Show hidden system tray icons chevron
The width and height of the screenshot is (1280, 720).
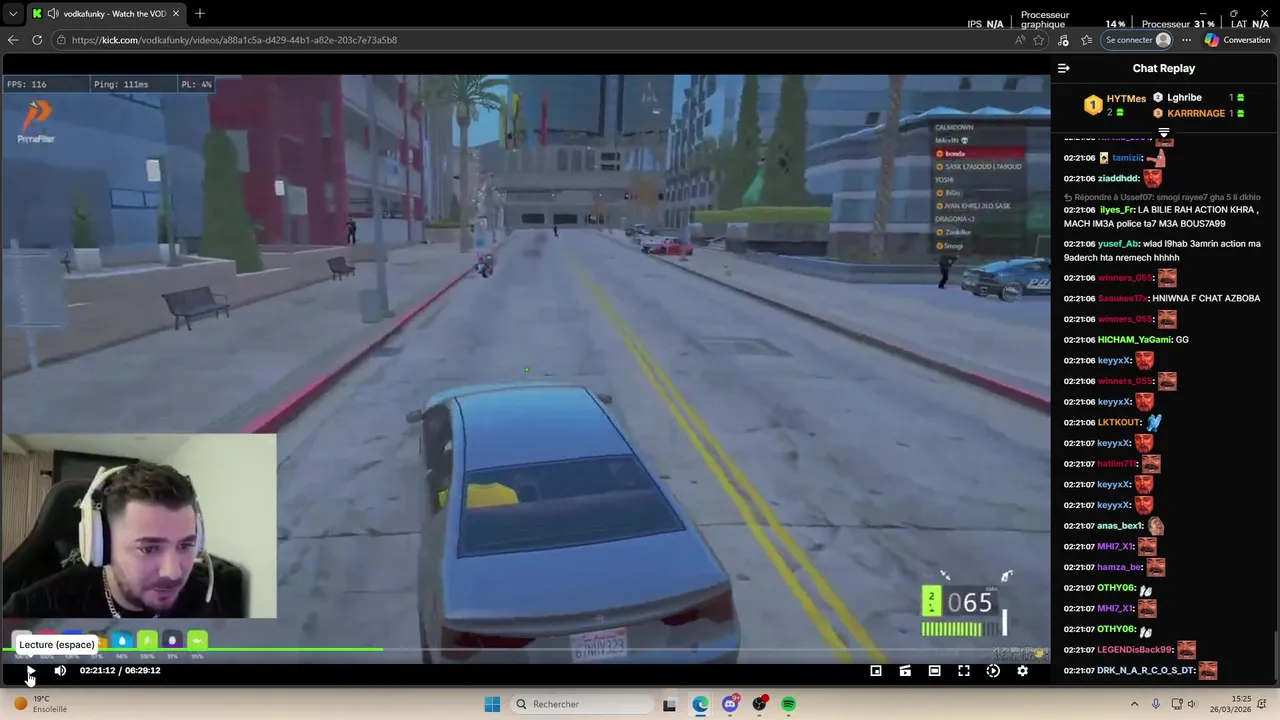tap(1134, 704)
